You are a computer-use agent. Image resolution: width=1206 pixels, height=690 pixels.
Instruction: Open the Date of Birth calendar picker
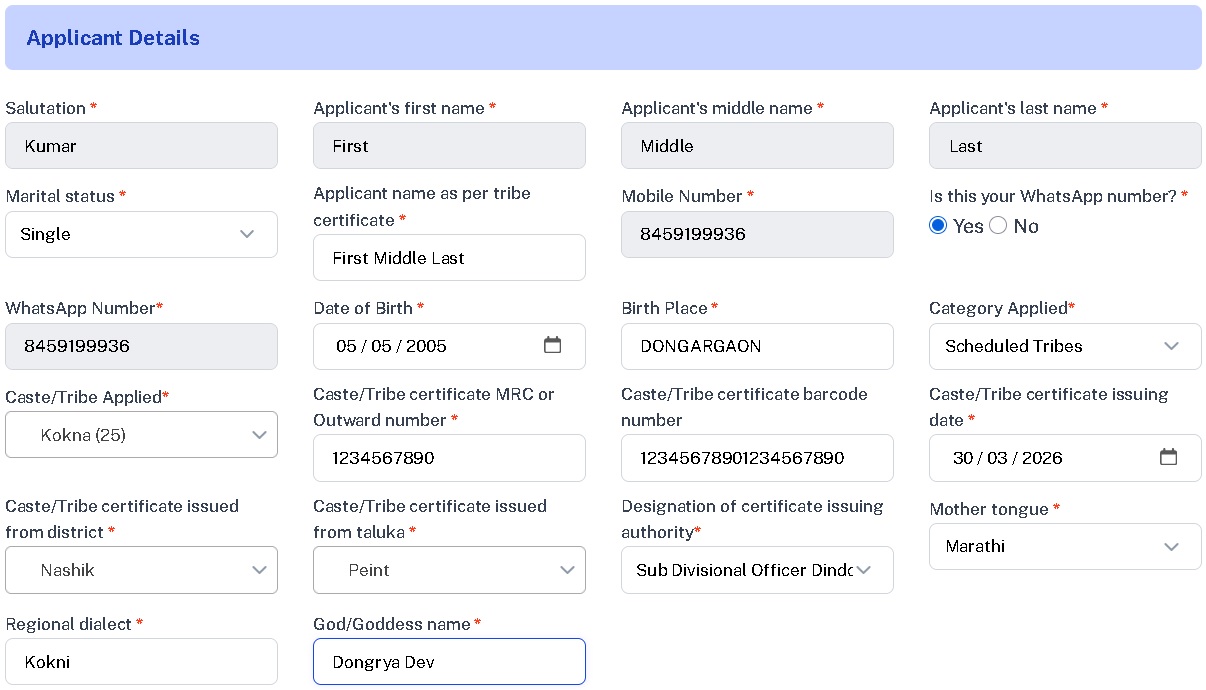552,346
